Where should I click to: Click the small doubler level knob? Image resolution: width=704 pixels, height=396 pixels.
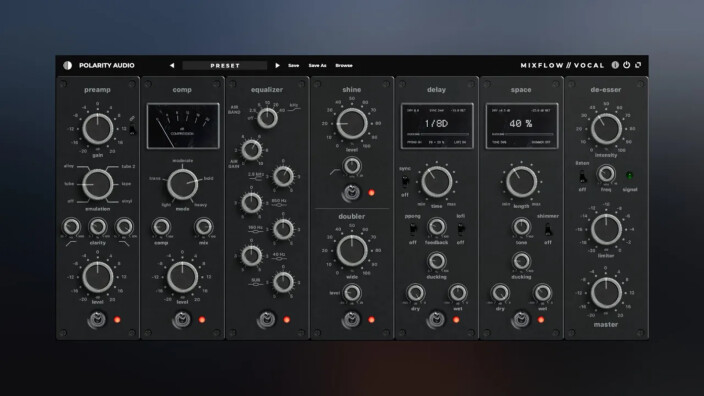352,293
